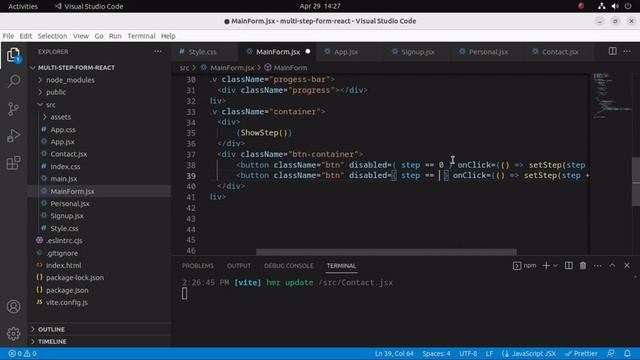The image size is (640, 360).
Task: Open the Explorer view in activity bar
Action: 13,55
